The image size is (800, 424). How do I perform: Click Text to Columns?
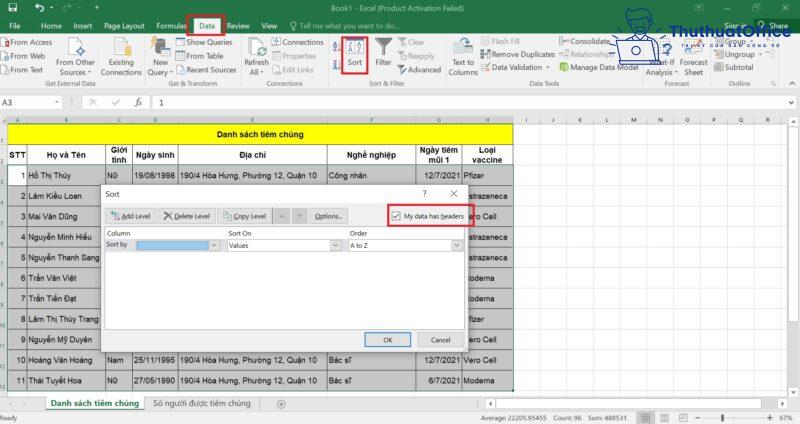(463, 56)
